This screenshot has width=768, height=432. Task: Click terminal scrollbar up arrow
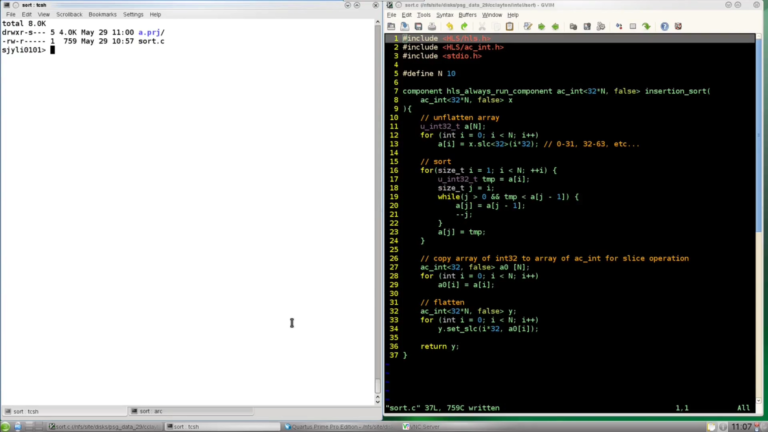tap(377, 22)
